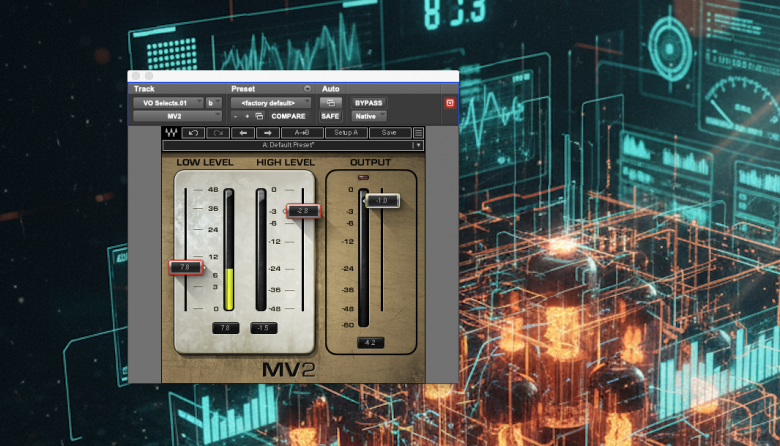The width and height of the screenshot is (780, 446).
Task: Minimize the plugin window
Action: coord(149,76)
